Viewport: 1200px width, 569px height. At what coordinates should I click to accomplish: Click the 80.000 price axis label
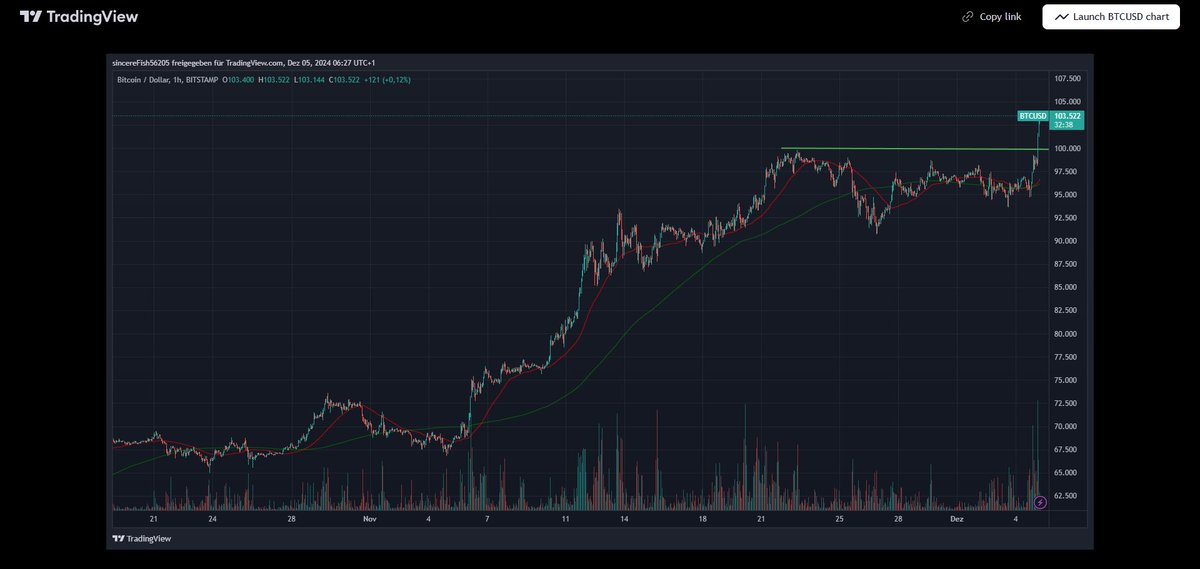point(1067,334)
